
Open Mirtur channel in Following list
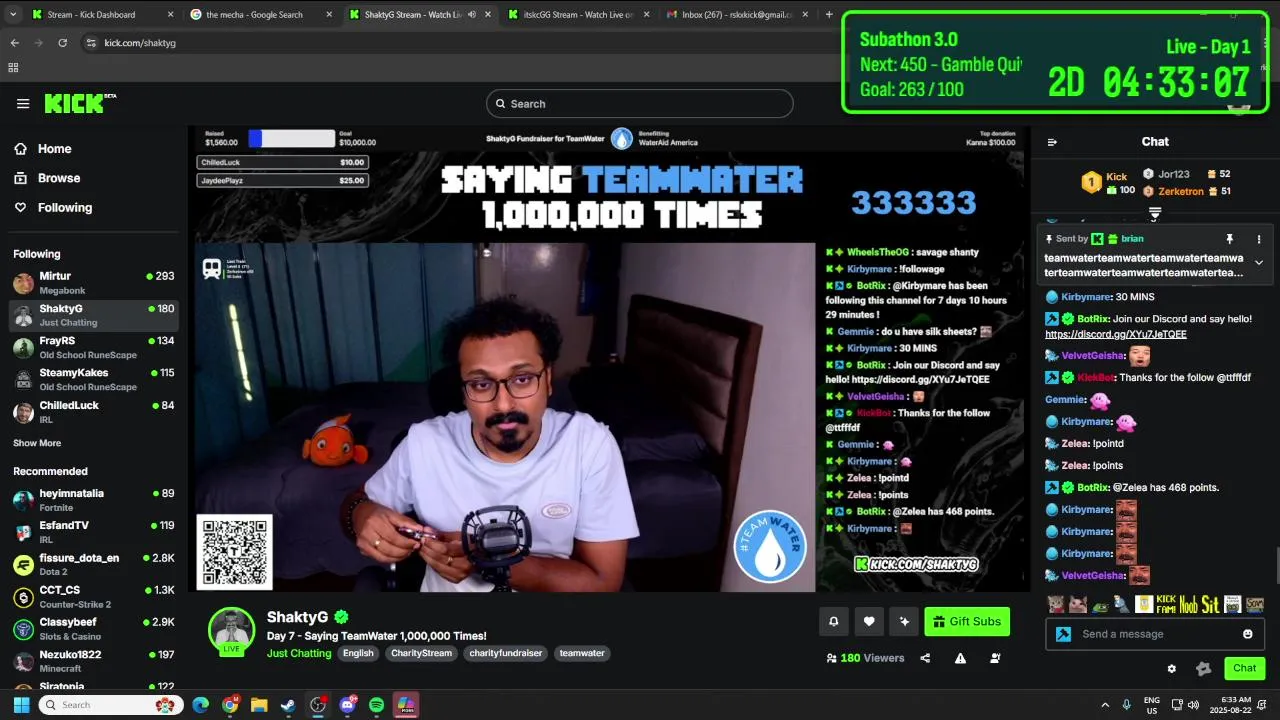pyautogui.click(x=94, y=283)
